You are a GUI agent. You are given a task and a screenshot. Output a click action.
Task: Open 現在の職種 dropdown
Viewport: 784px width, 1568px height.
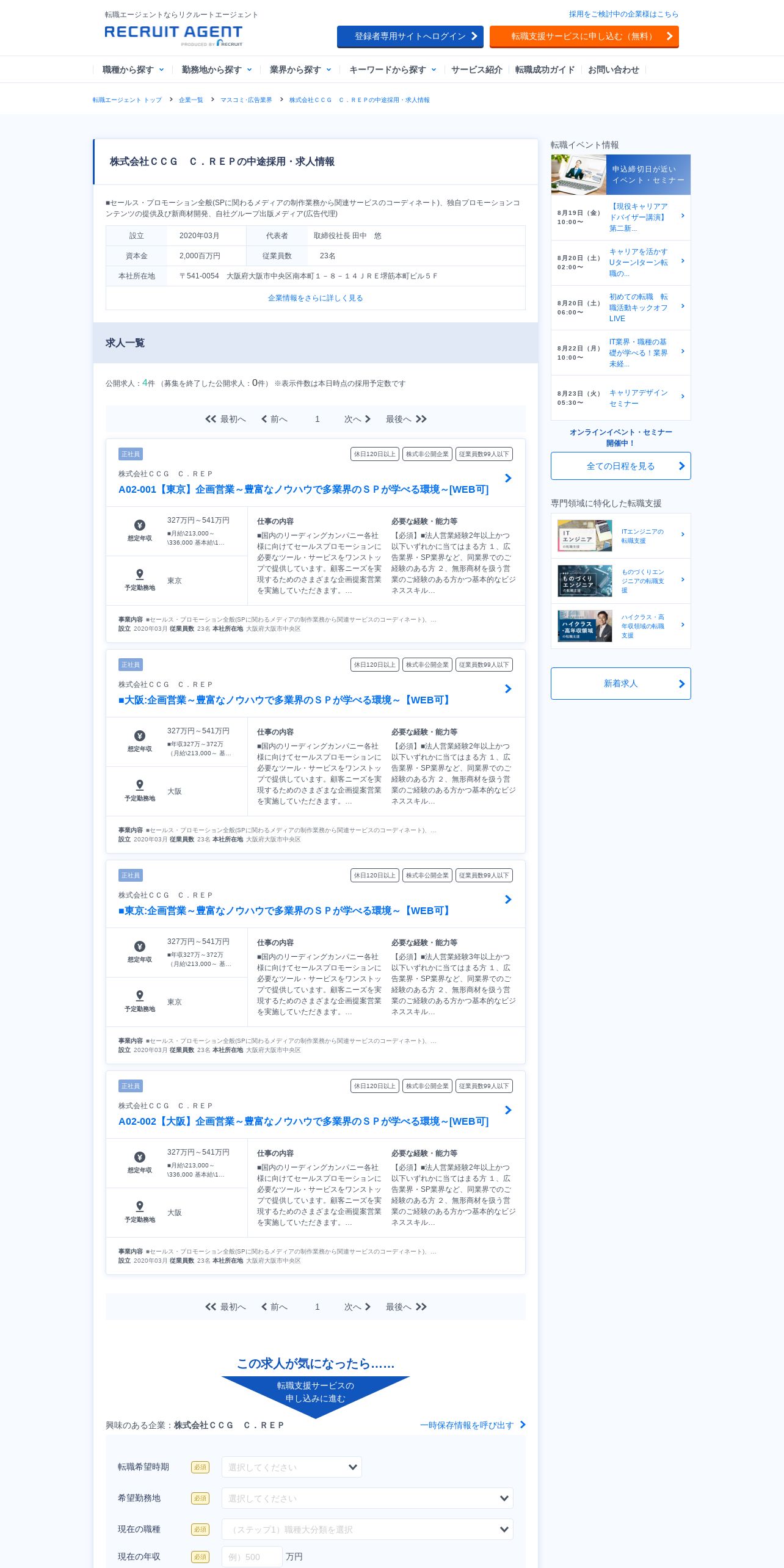(368, 1530)
